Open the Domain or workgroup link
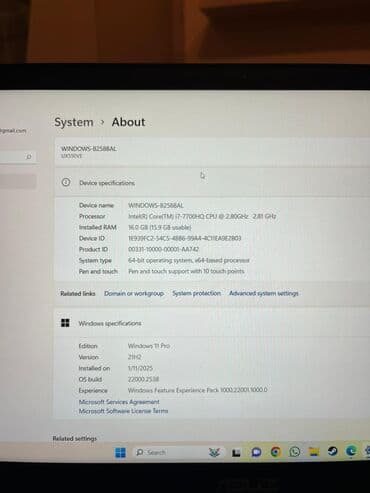 pos(134,293)
